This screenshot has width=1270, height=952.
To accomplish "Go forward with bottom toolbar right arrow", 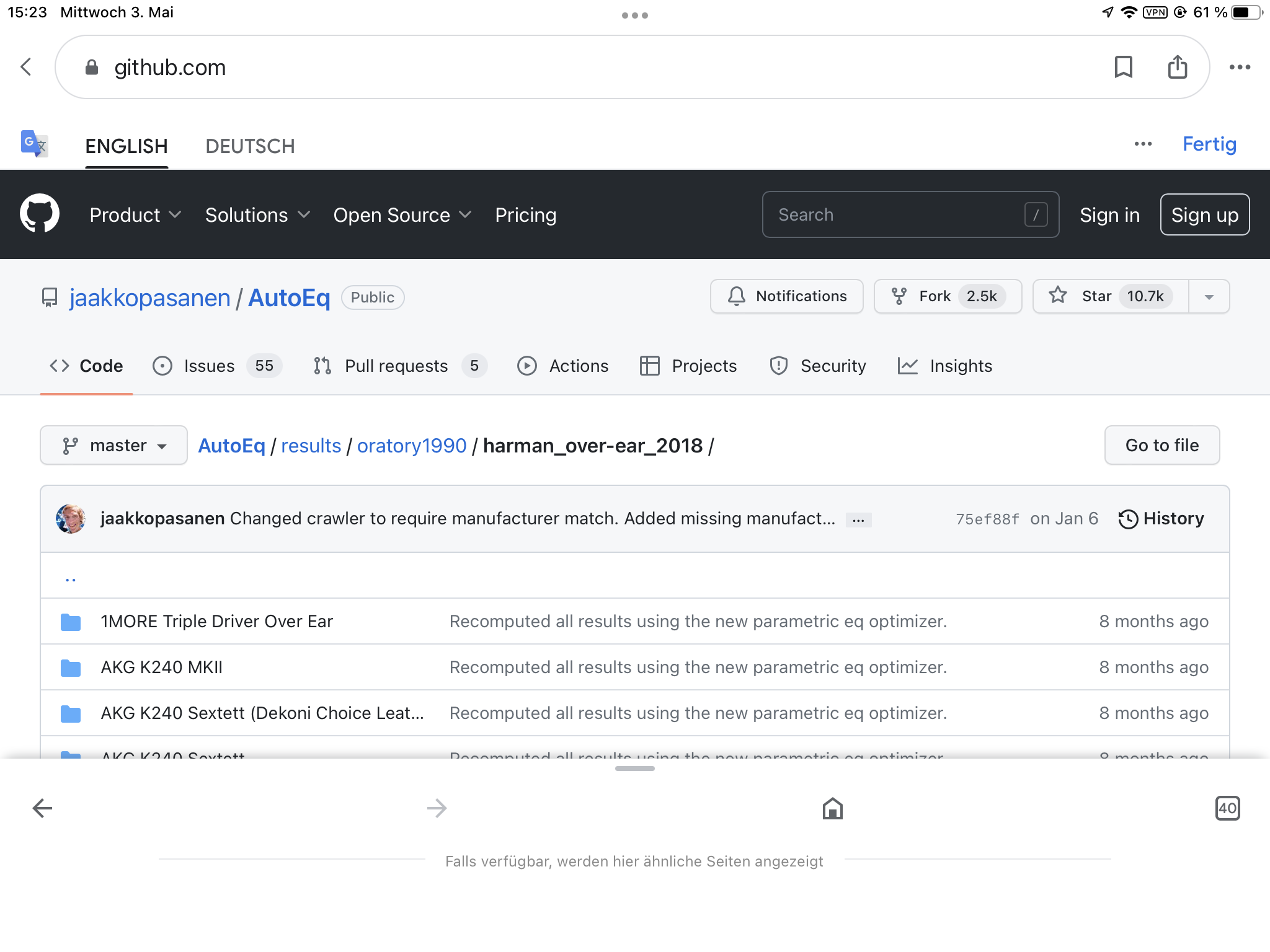I will 437,808.
